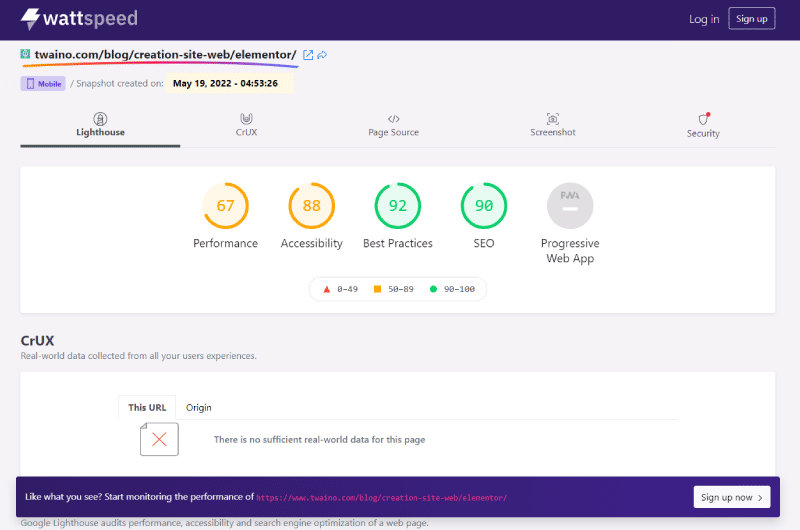
Task: Click the Security shield icon
Action: [704, 119]
